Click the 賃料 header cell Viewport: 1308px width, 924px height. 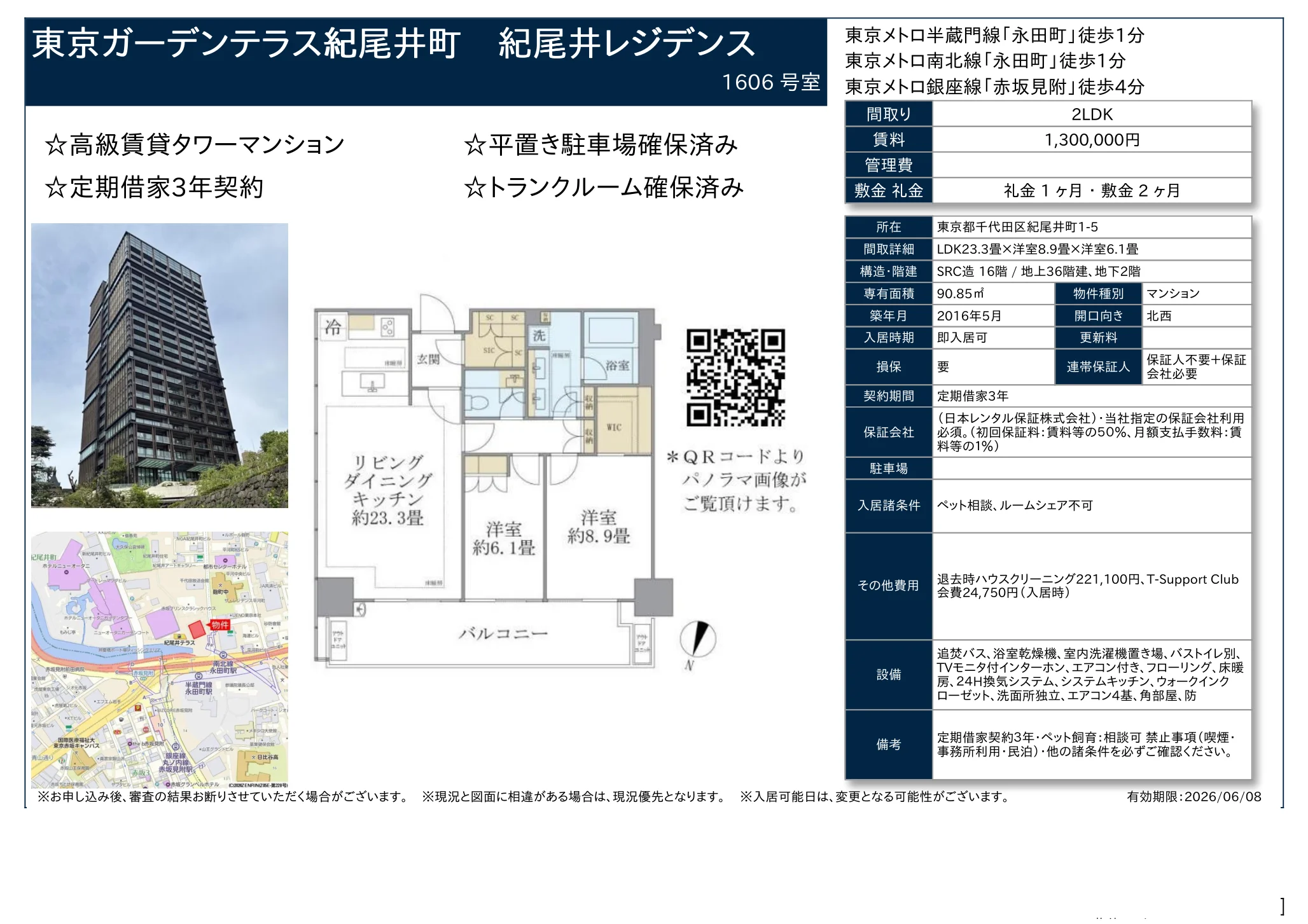click(889, 140)
